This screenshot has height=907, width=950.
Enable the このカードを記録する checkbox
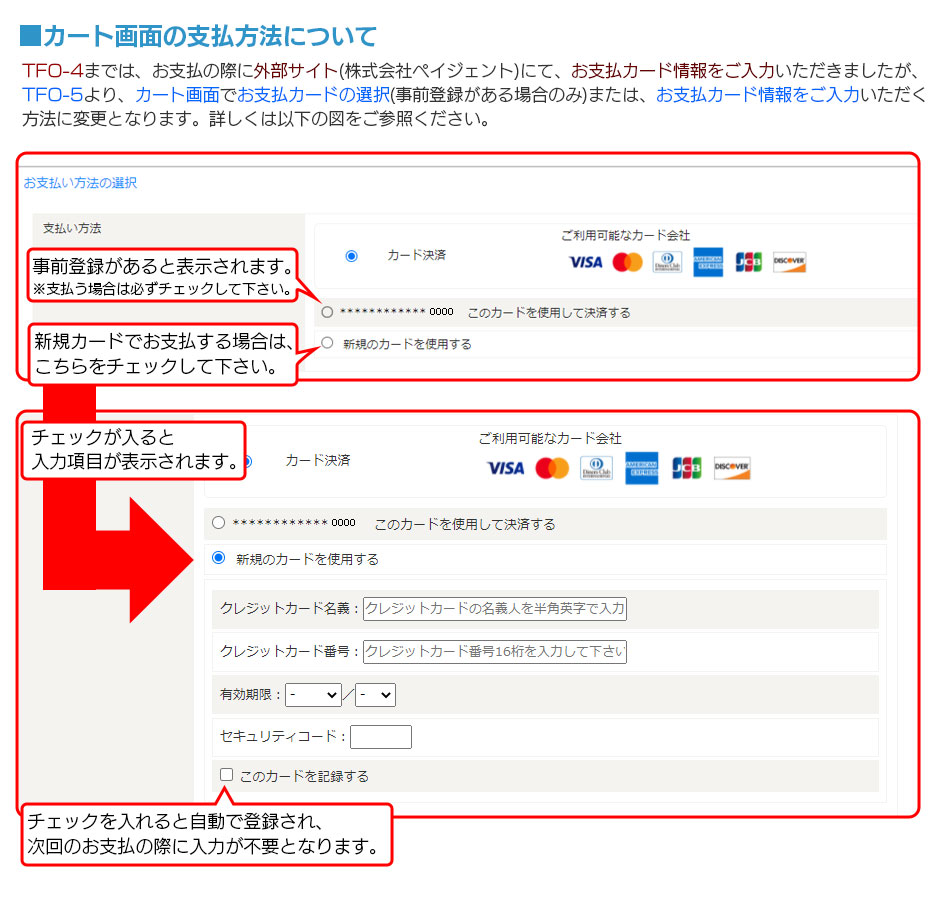[227, 775]
